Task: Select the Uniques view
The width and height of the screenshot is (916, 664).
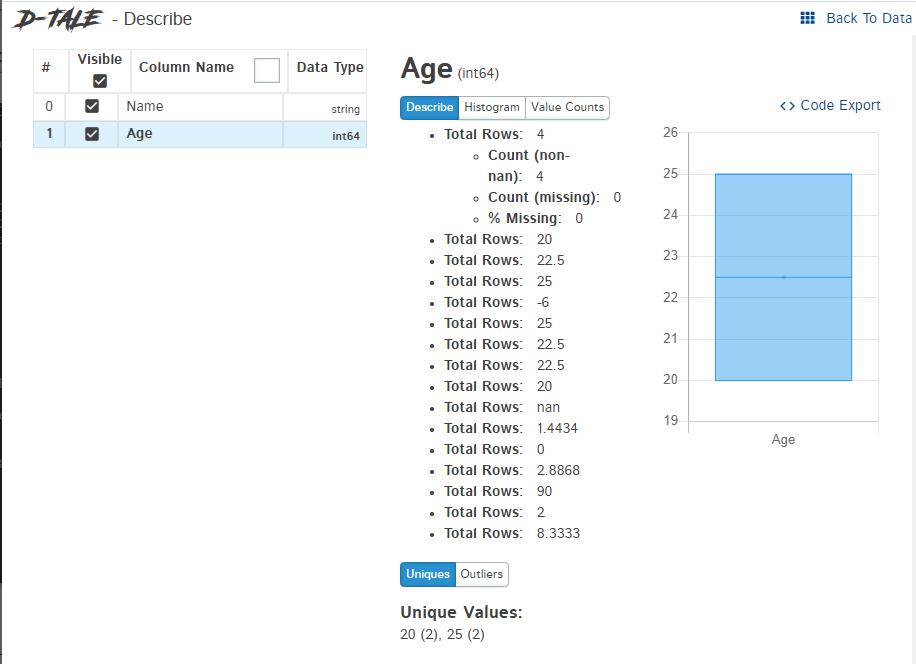Action: [x=428, y=574]
